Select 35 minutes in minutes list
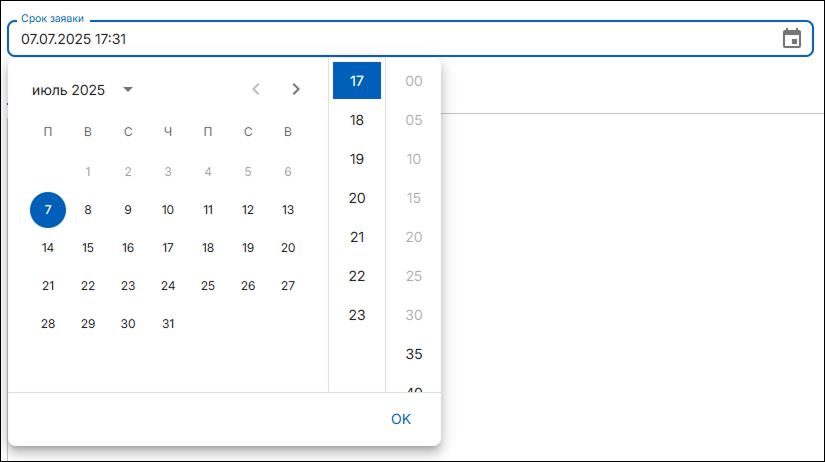This screenshot has height=462, width=825. (414, 354)
